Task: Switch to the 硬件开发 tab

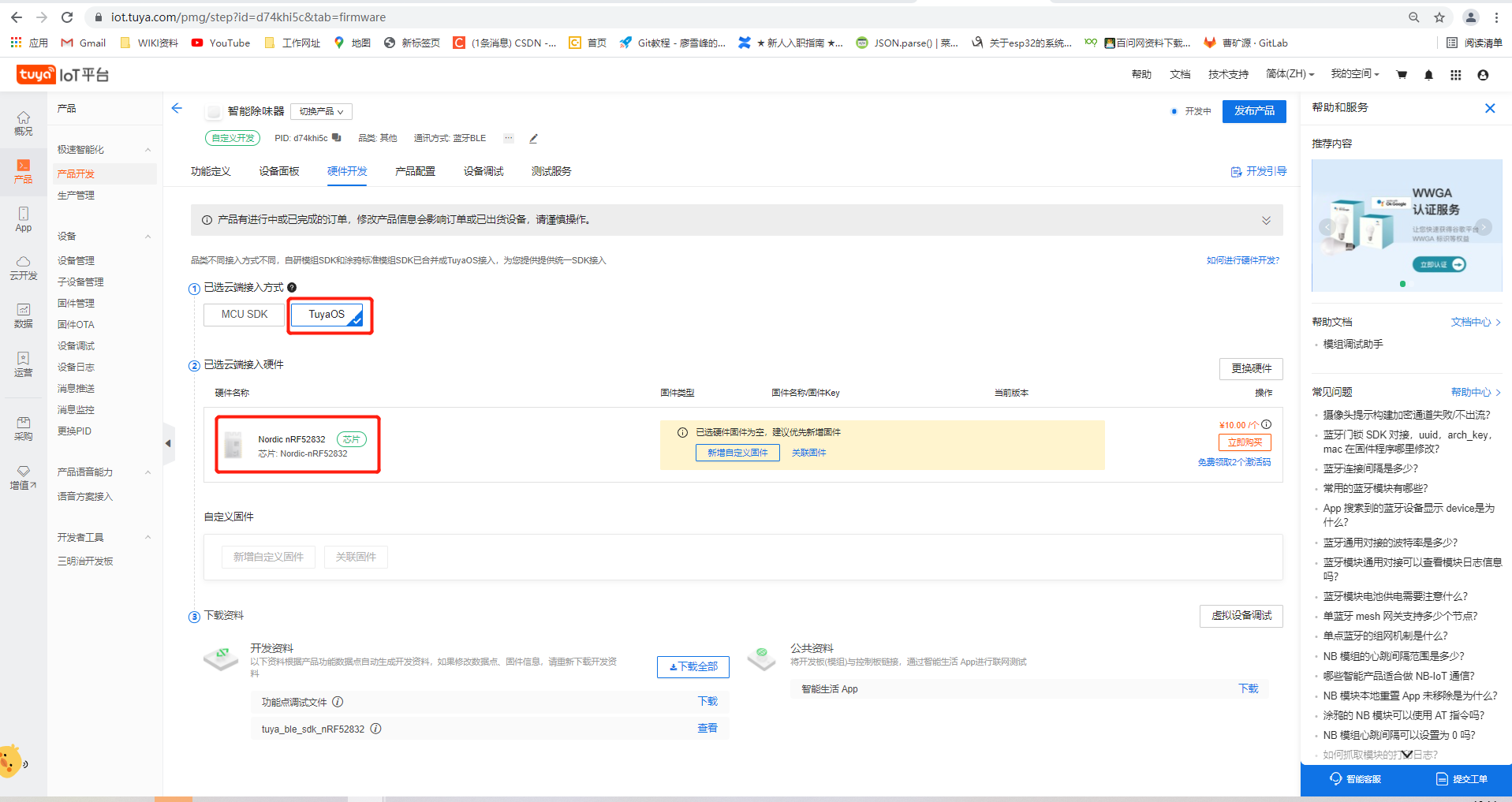Action: (x=347, y=171)
